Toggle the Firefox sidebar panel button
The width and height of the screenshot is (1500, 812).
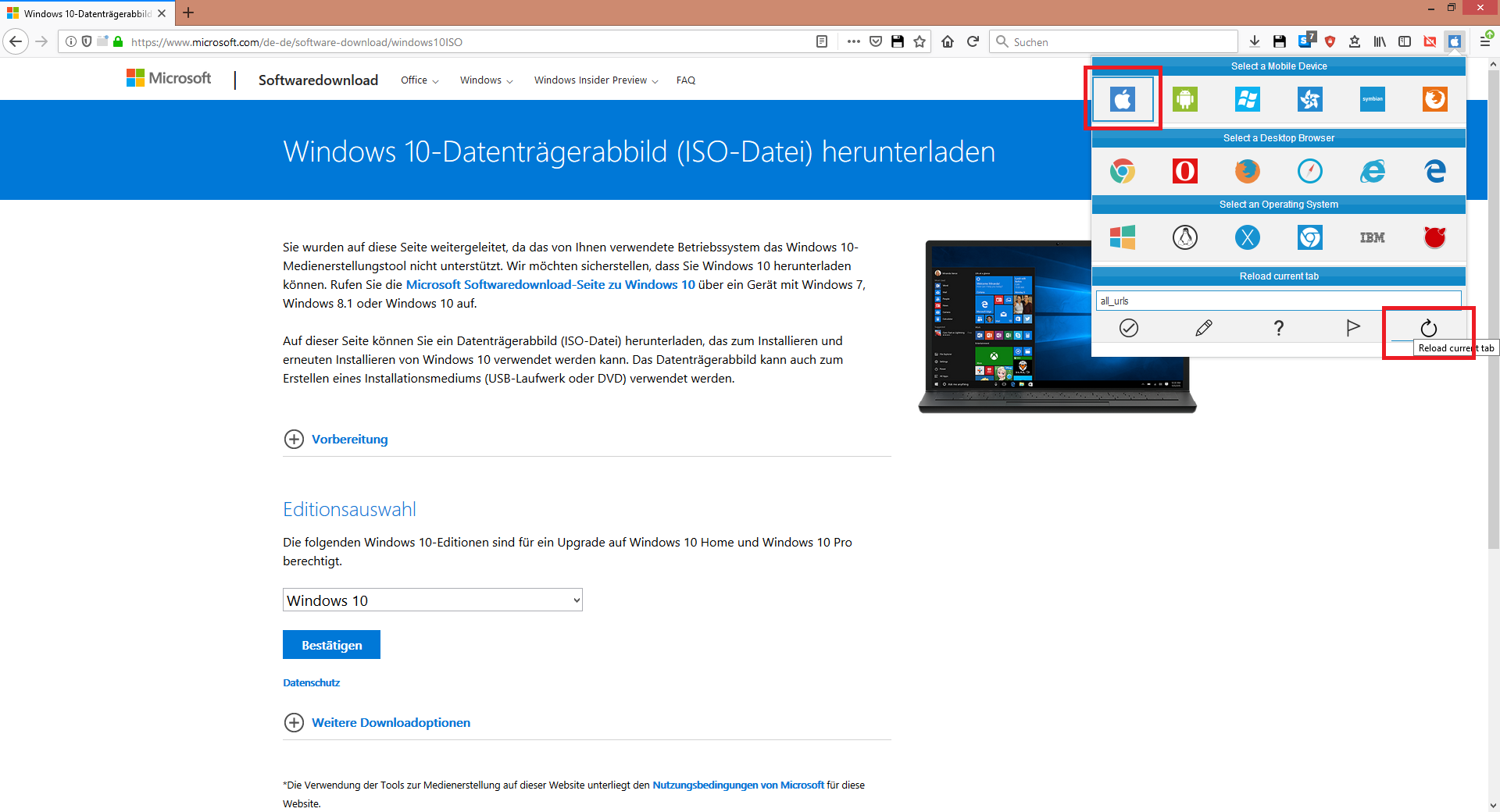pyautogui.click(x=1405, y=41)
